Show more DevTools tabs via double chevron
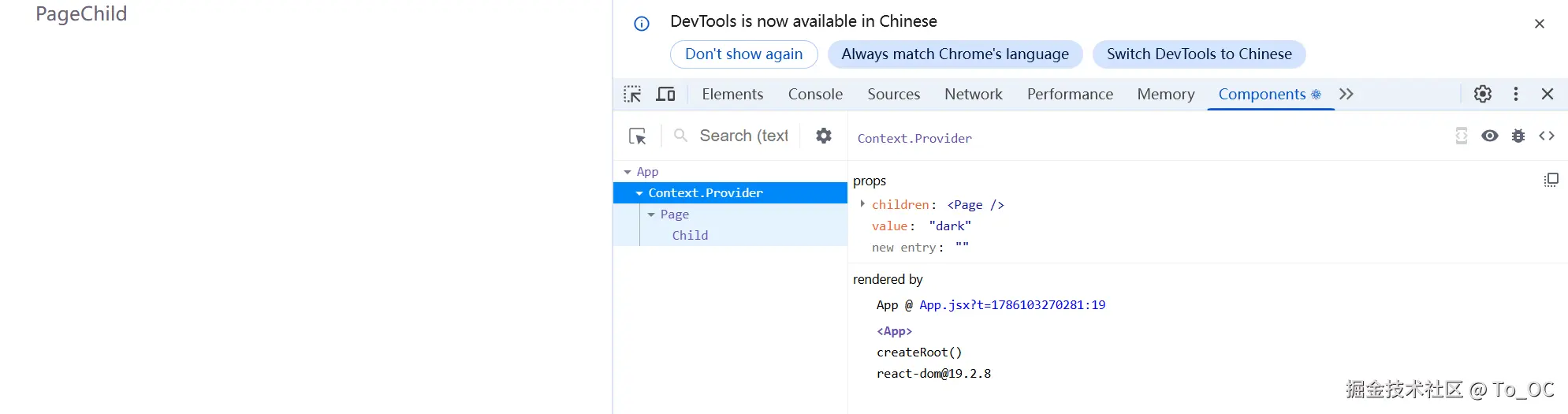The width and height of the screenshot is (1568, 414). tap(1346, 94)
